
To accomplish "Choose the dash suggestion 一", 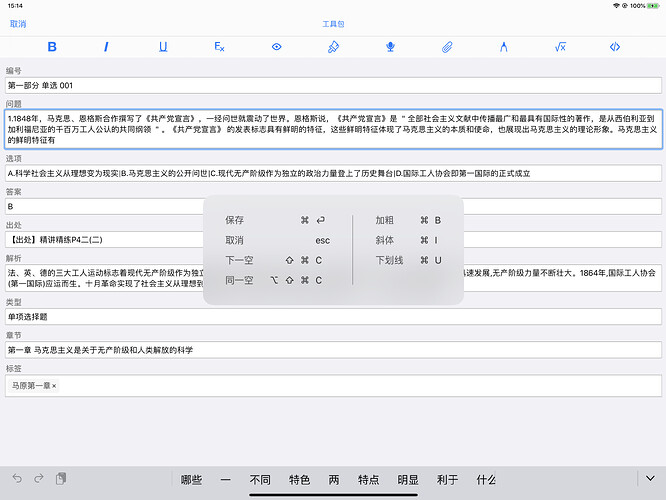I will click(x=226, y=480).
